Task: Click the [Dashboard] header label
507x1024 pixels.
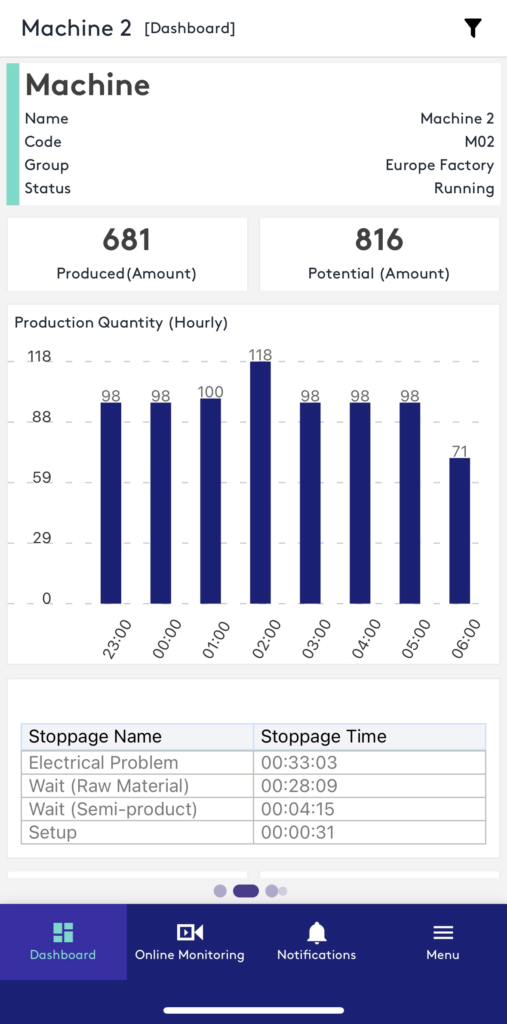Action: 189,29
